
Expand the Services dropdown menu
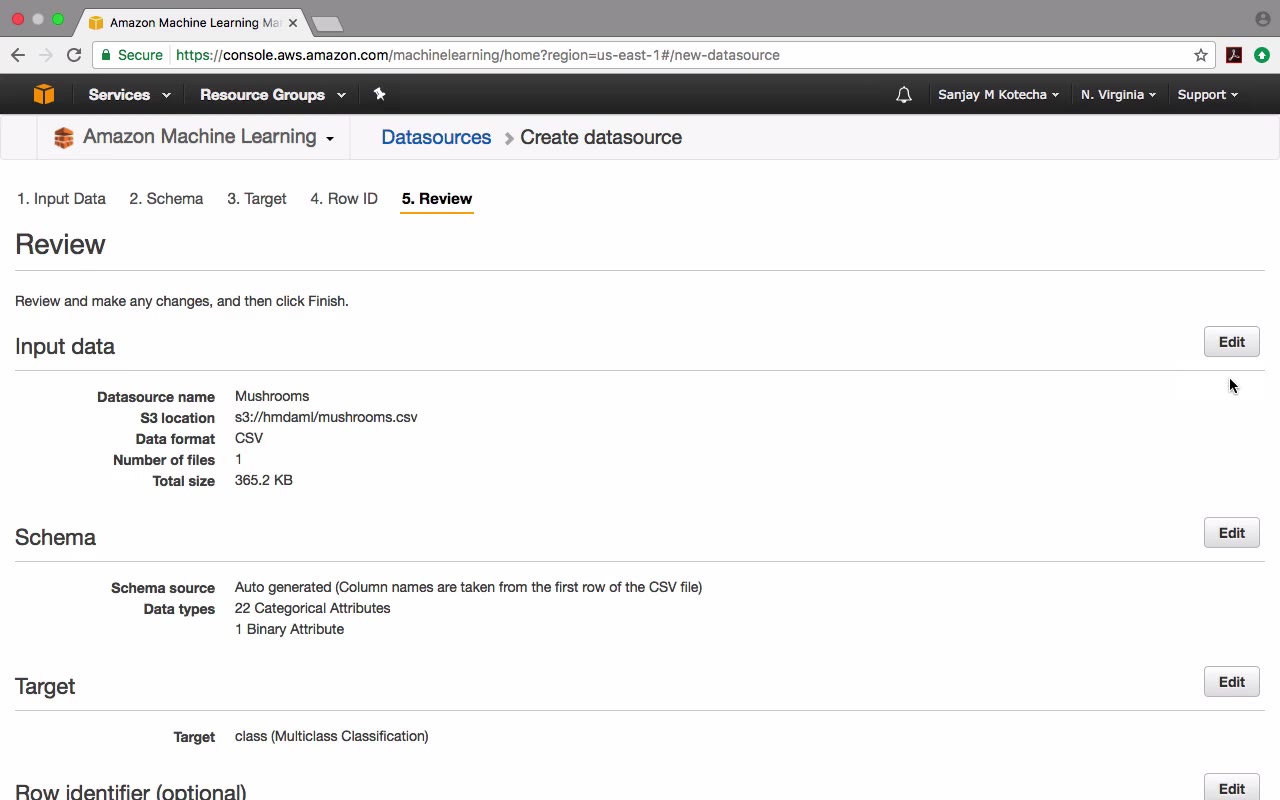pyautogui.click(x=129, y=95)
